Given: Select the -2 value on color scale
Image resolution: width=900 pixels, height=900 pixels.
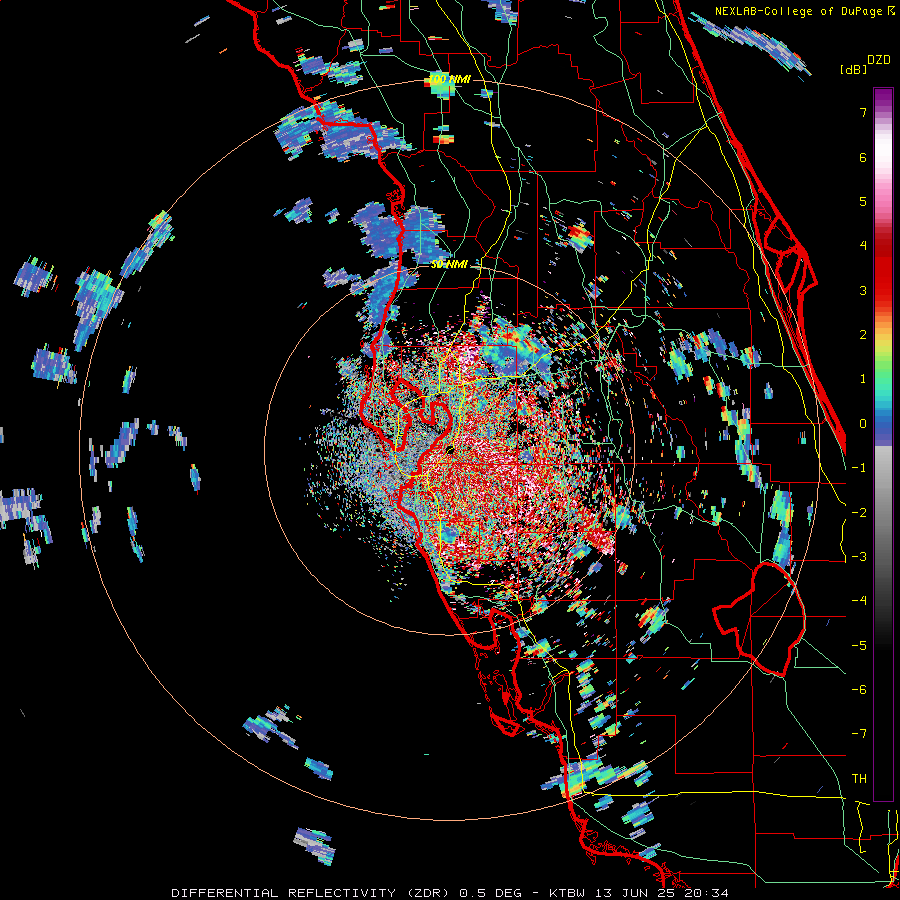Looking at the screenshot, I should point(859,512).
